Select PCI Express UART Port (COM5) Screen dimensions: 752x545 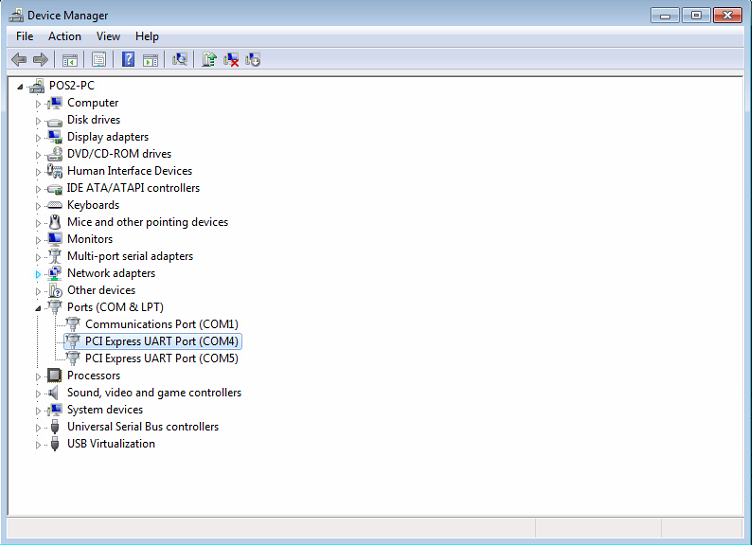161,358
